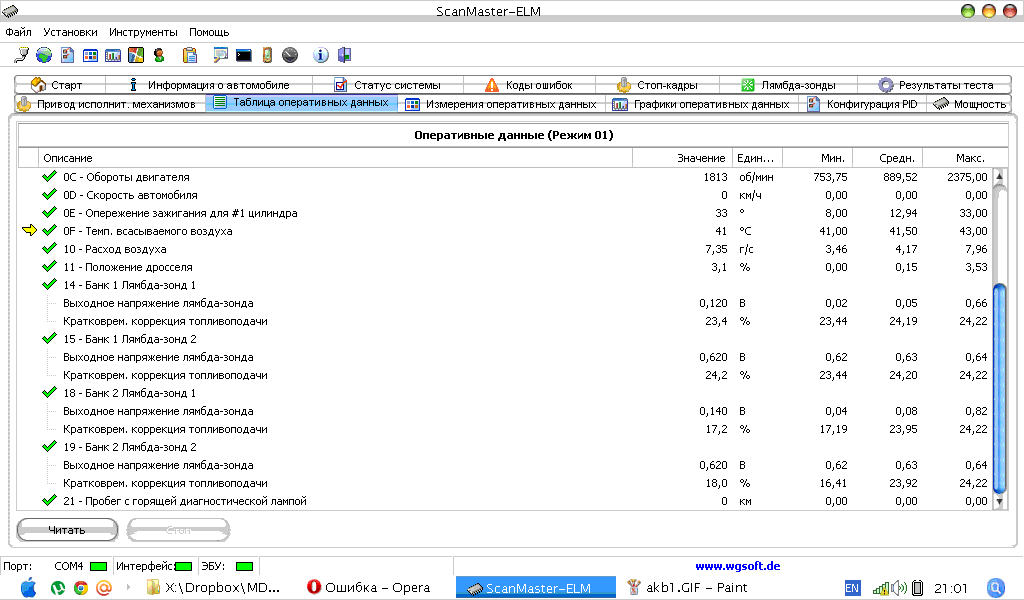Toggle checkmark for 10 air flow row

coord(49,249)
